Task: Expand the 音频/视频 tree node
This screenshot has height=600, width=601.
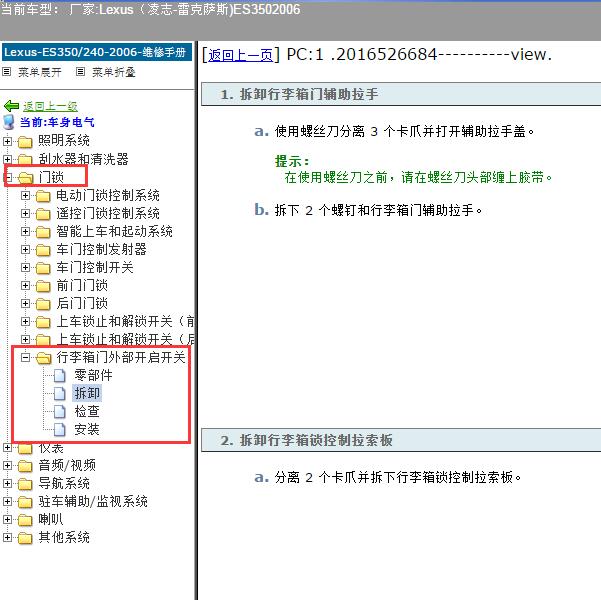Action: [7, 465]
